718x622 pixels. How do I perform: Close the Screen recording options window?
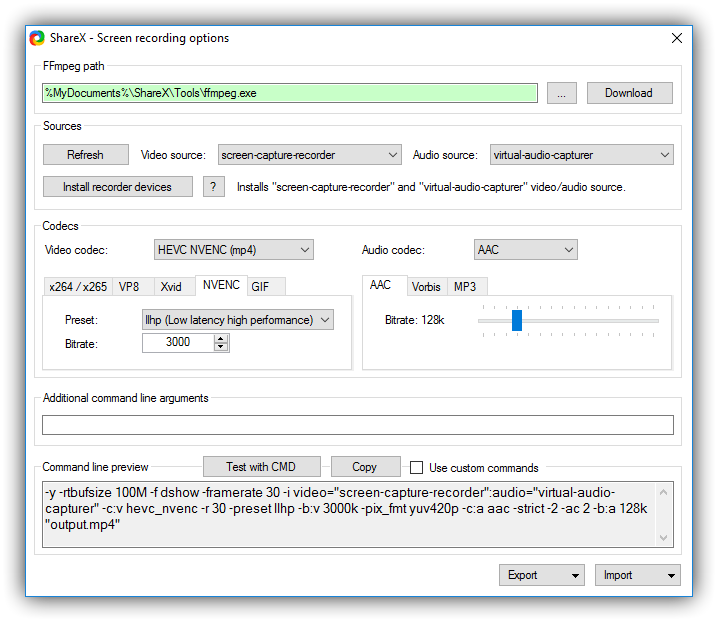[677, 38]
